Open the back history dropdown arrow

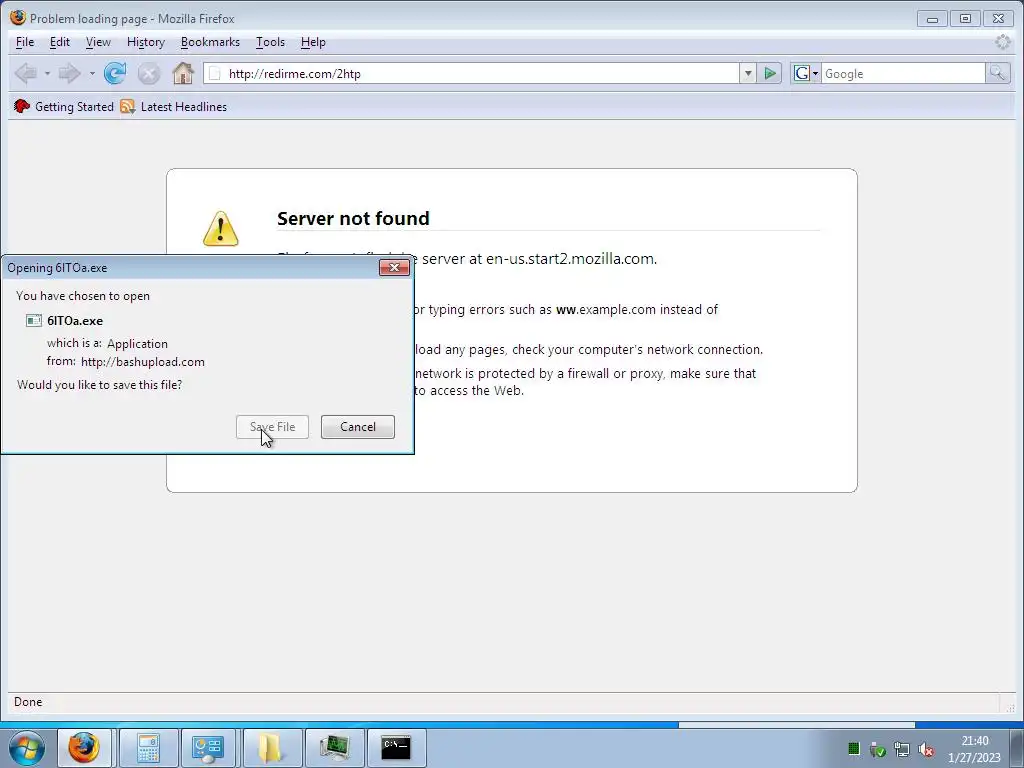[47, 73]
